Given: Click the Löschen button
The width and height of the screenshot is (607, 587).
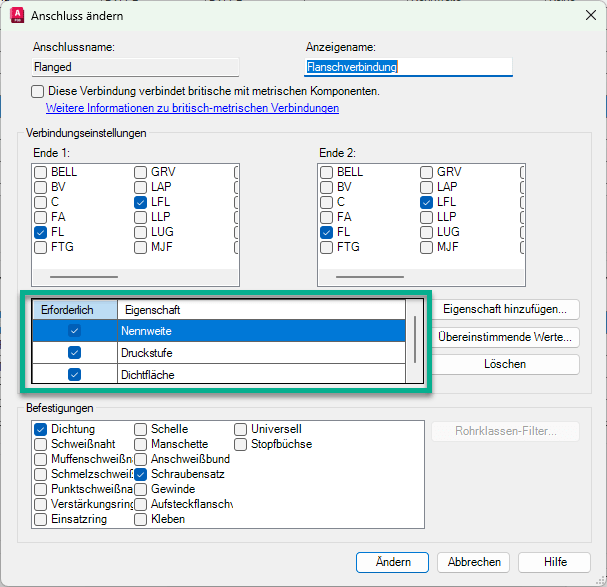Looking at the screenshot, I should [505, 364].
